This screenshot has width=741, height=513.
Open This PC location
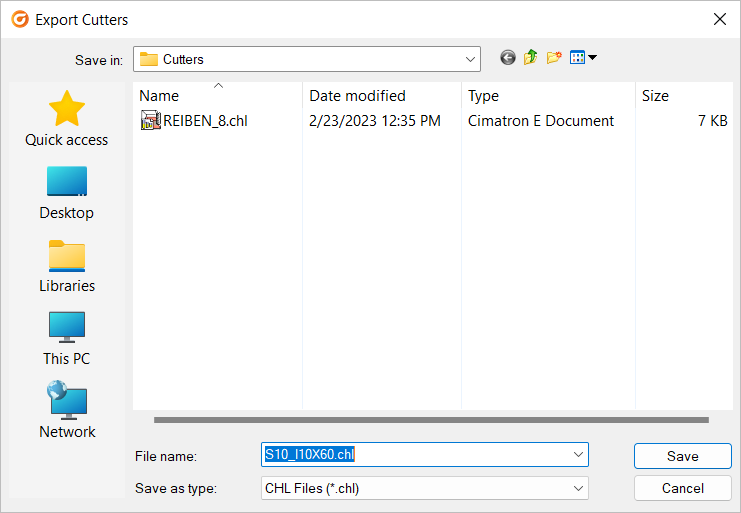[x=67, y=339]
